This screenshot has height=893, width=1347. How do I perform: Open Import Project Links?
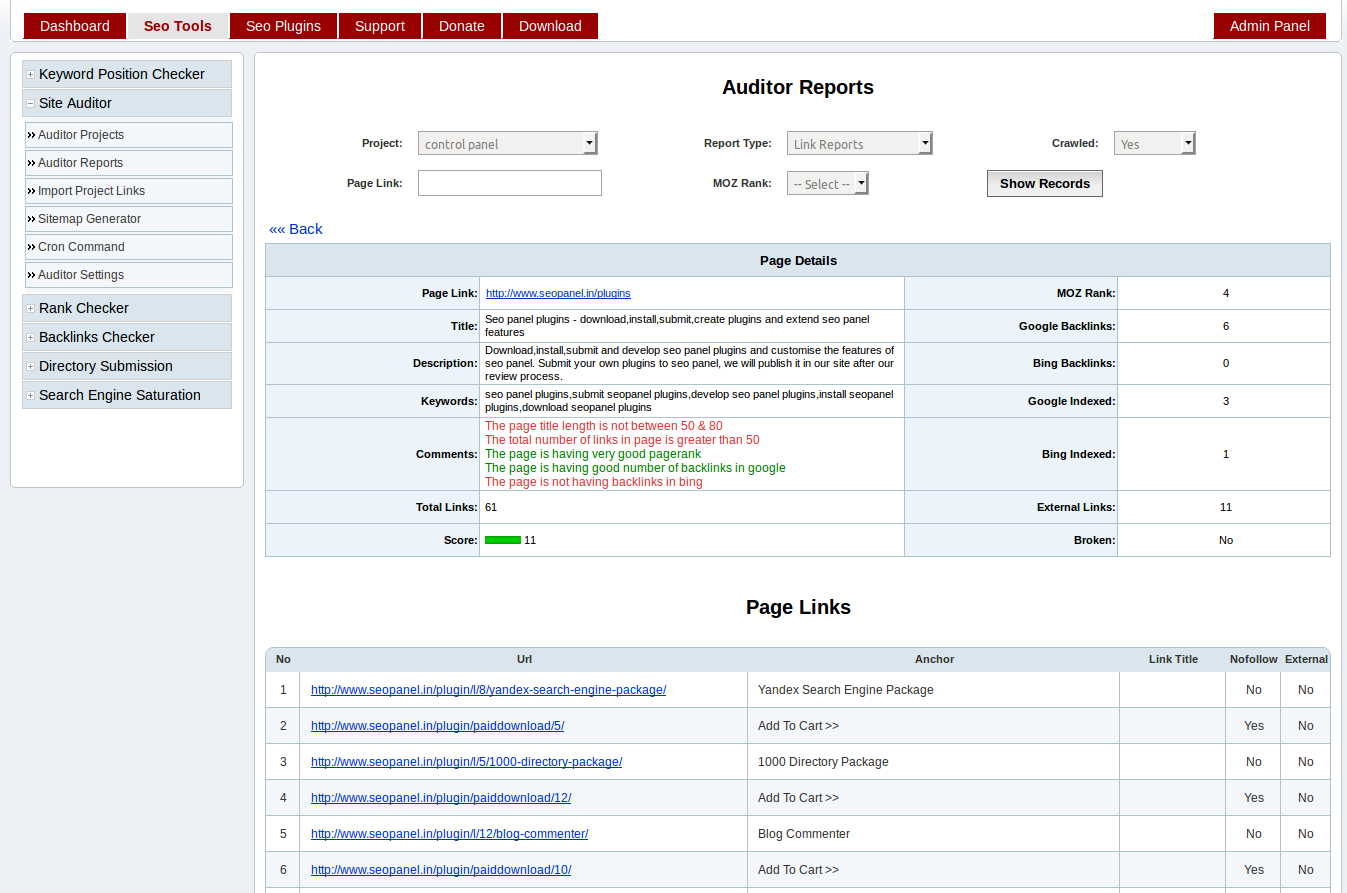(x=129, y=191)
